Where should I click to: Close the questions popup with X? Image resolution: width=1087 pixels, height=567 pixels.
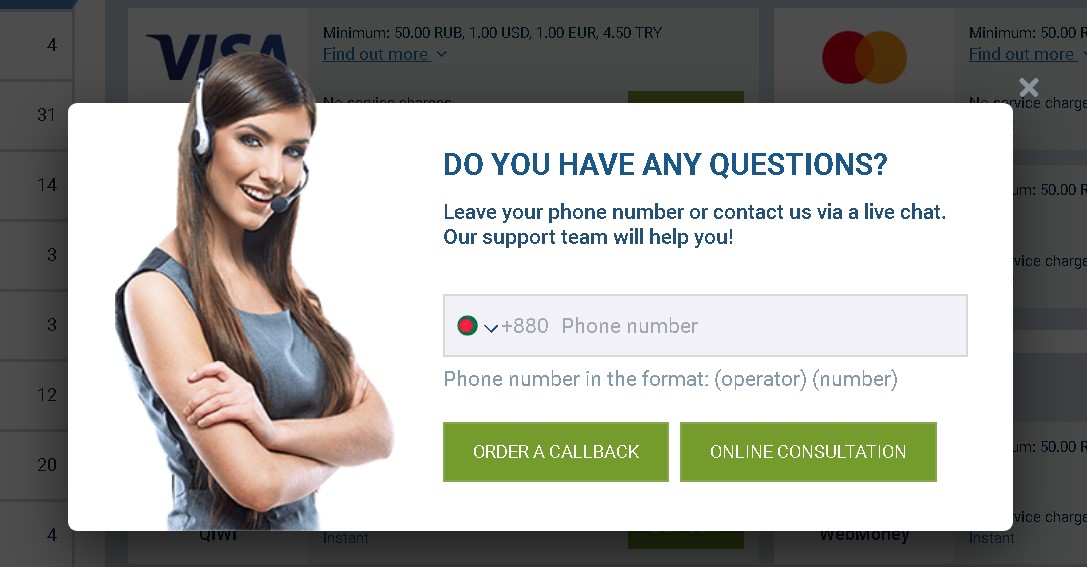point(1029,87)
